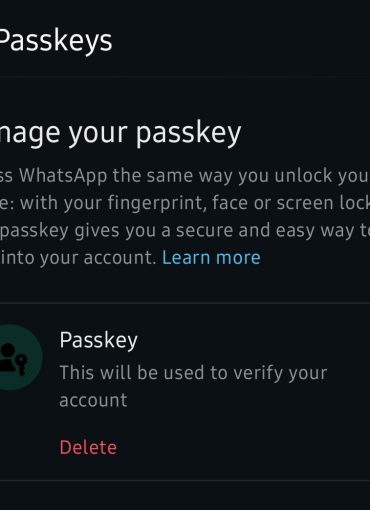This screenshot has width=370, height=510.
Task: Click the green passkey person-key icon
Action: pos(13,358)
